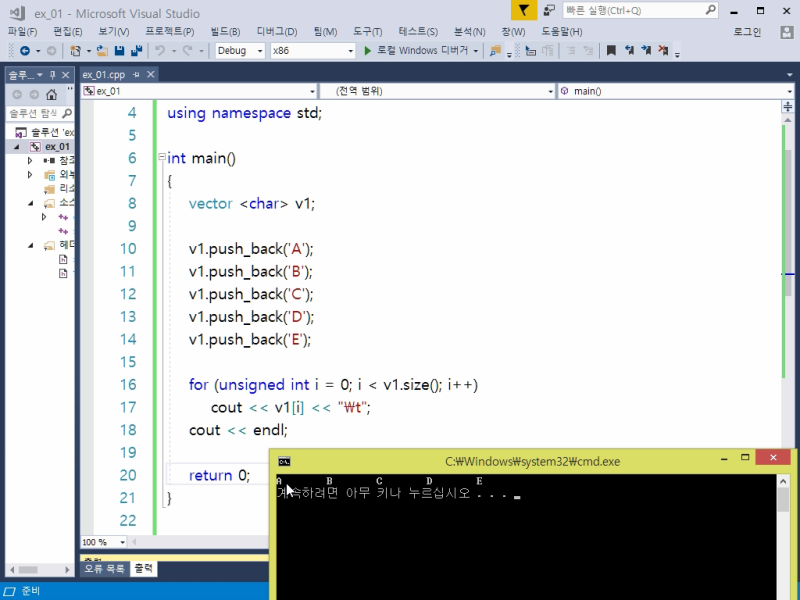Click the cmd.exe window vertical scrollbar
This screenshot has width=800, height=600.
783,537
